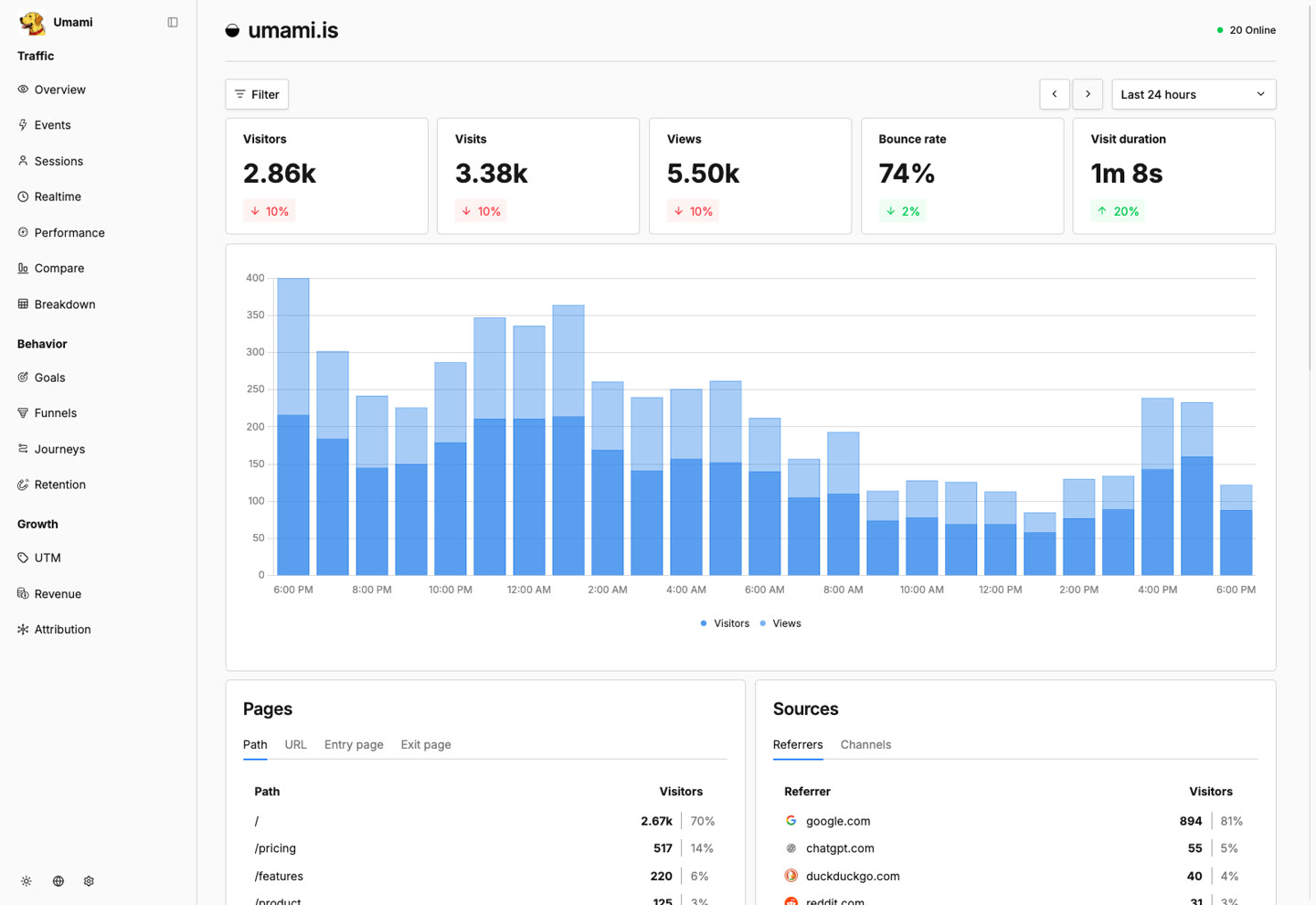Click the google.com referrer link
1316x905 pixels.
[x=838, y=821]
